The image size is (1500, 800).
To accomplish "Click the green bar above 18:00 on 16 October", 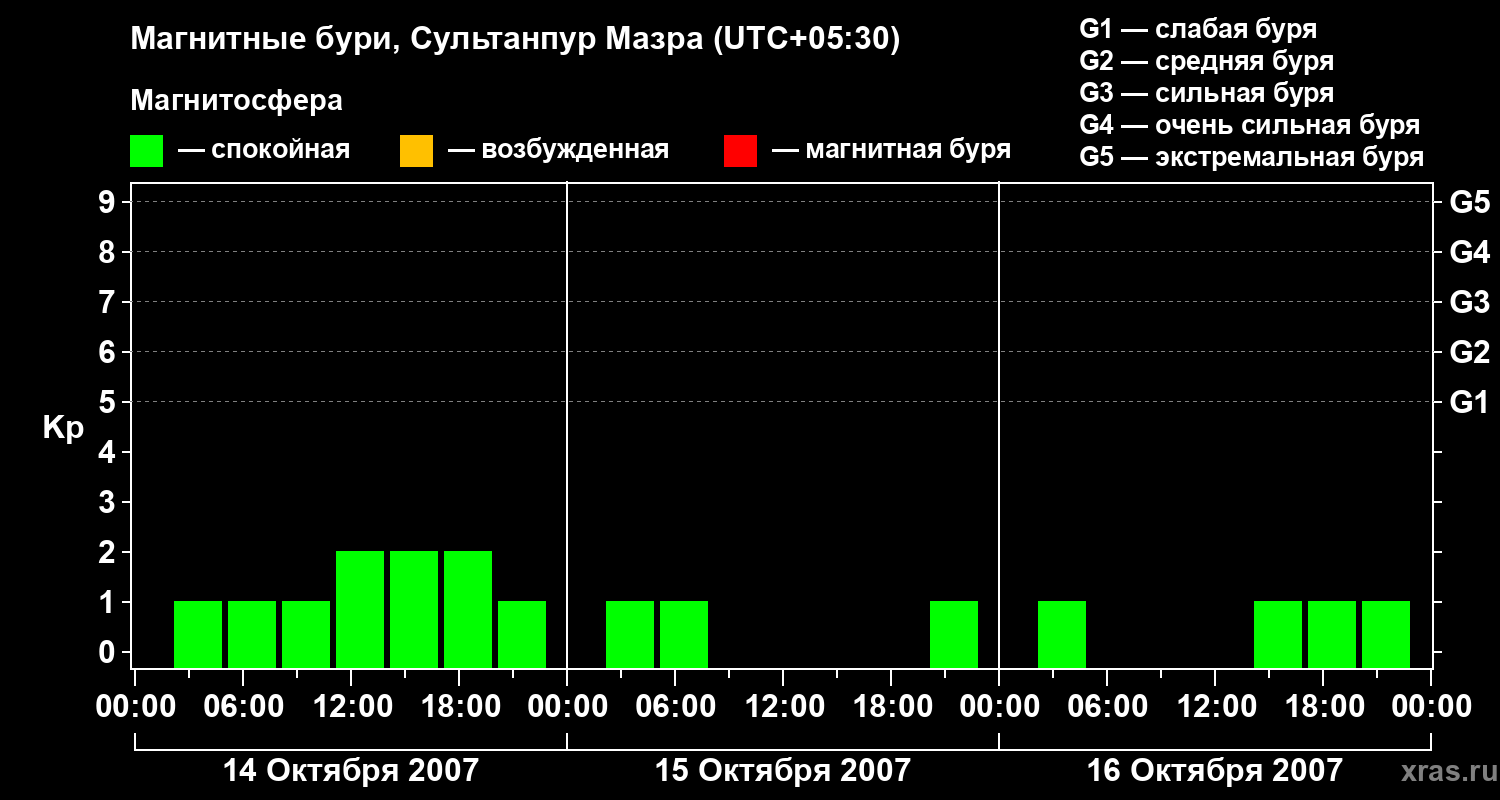I will point(1332,634).
